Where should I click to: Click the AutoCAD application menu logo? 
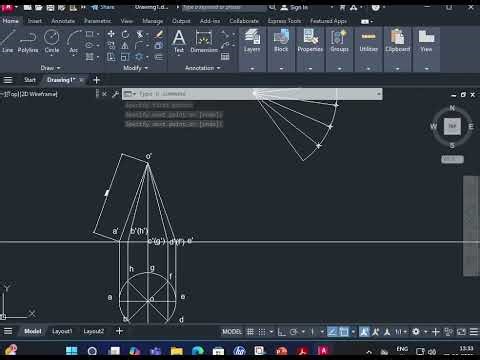point(7,7)
